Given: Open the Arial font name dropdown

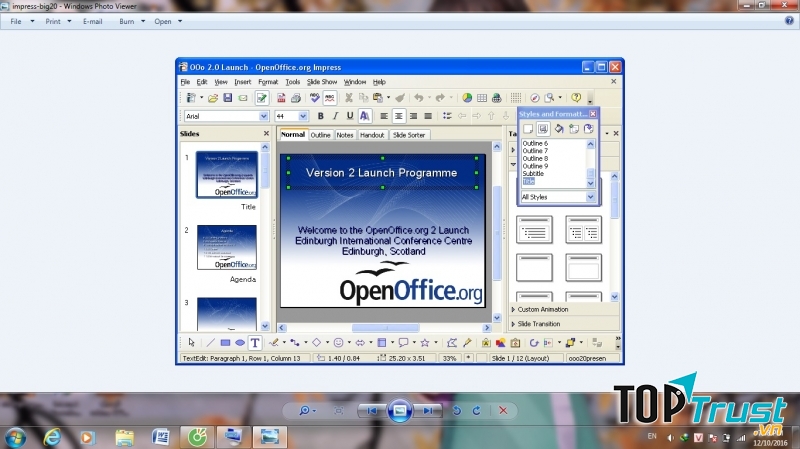Looking at the screenshot, I should coord(264,116).
